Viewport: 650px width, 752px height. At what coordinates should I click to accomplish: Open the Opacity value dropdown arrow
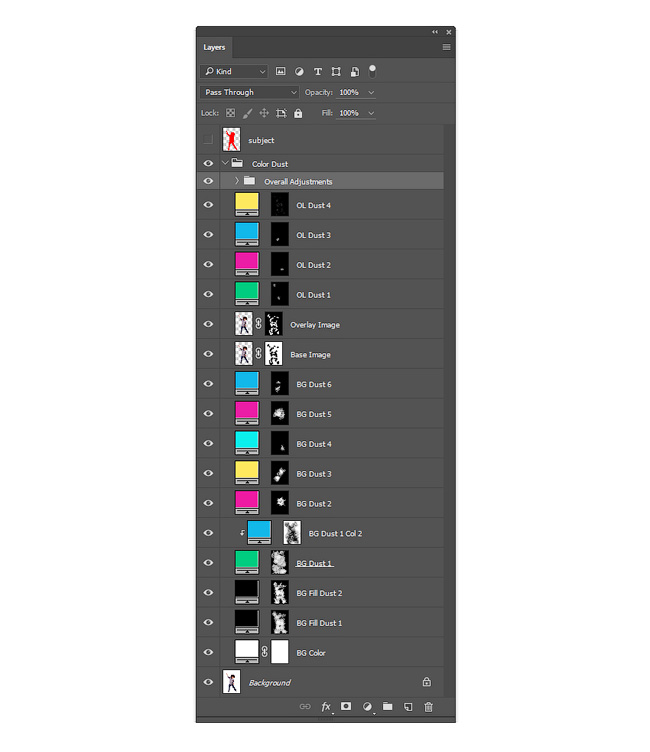371,92
